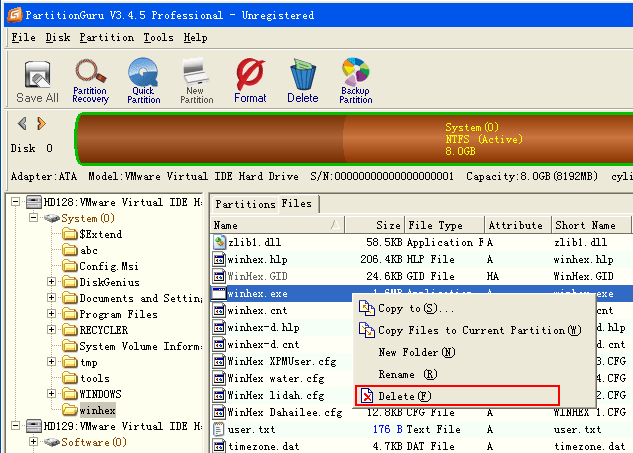The height and width of the screenshot is (453, 633).
Task: Click the New Partition toolbar icon
Action: (196, 81)
